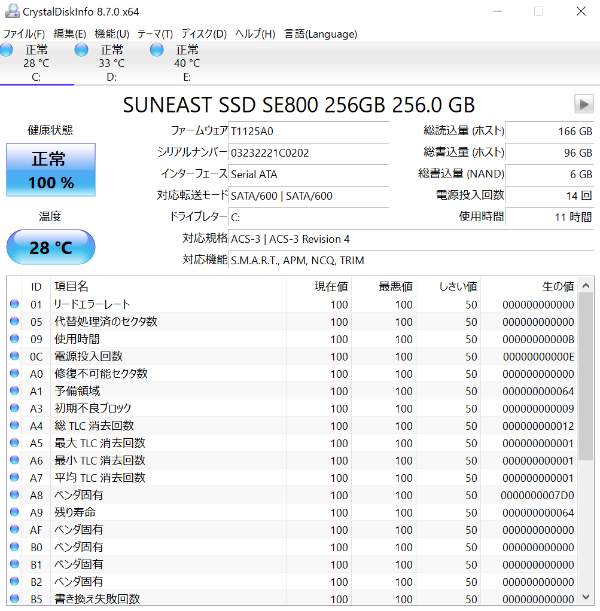
Task: Click status icon for attribute 0C 電源投入回数
Action: [x=14, y=355]
